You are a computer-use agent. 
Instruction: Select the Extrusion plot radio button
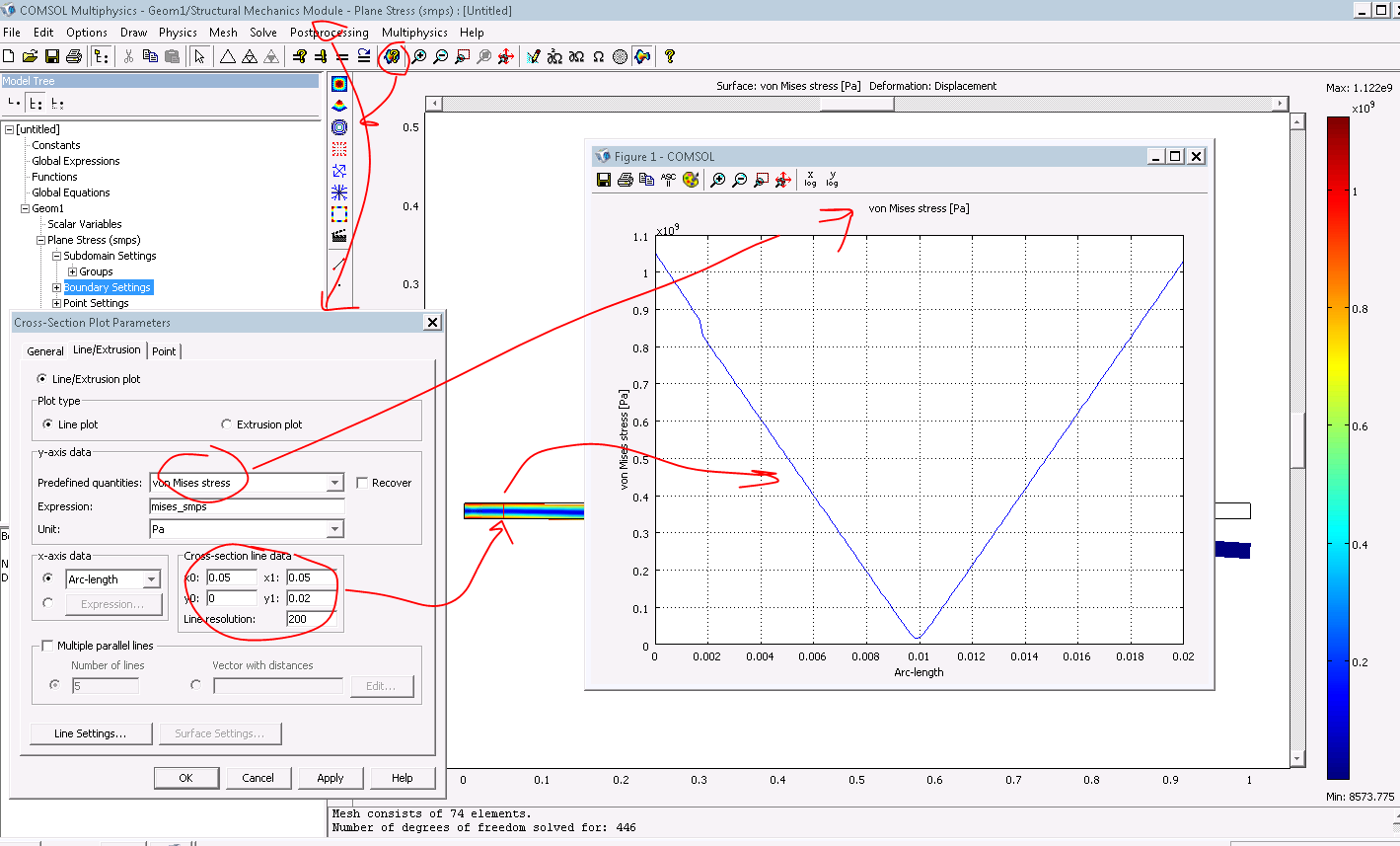tap(227, 424)
